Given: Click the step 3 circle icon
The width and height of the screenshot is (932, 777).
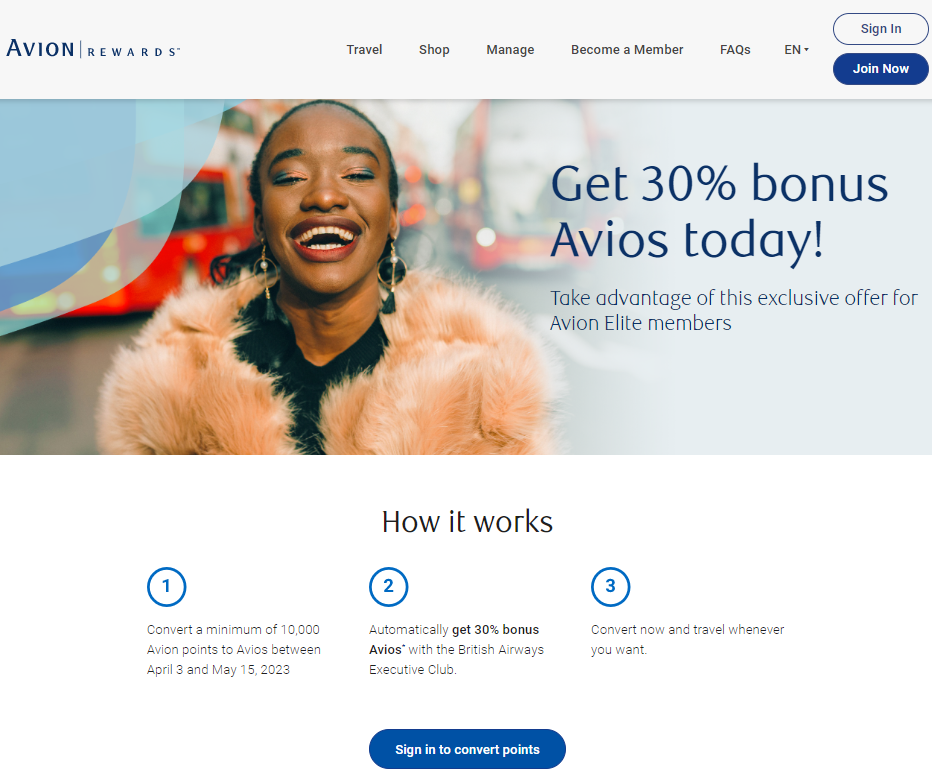Looking at the screenshot, I should click(x=610, y=587).
